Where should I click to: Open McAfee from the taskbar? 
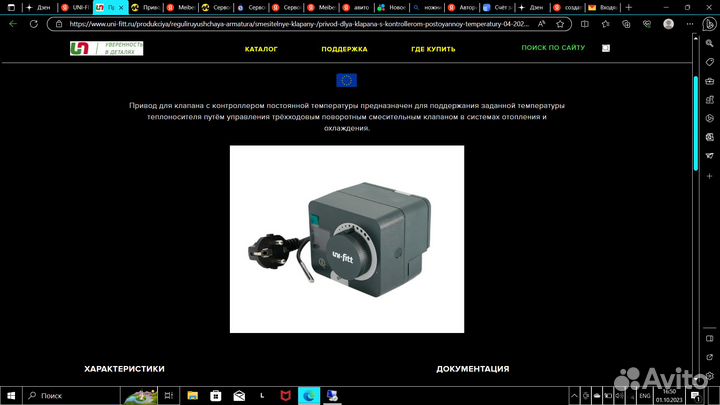pyautogui.click(x=286, y=395)
